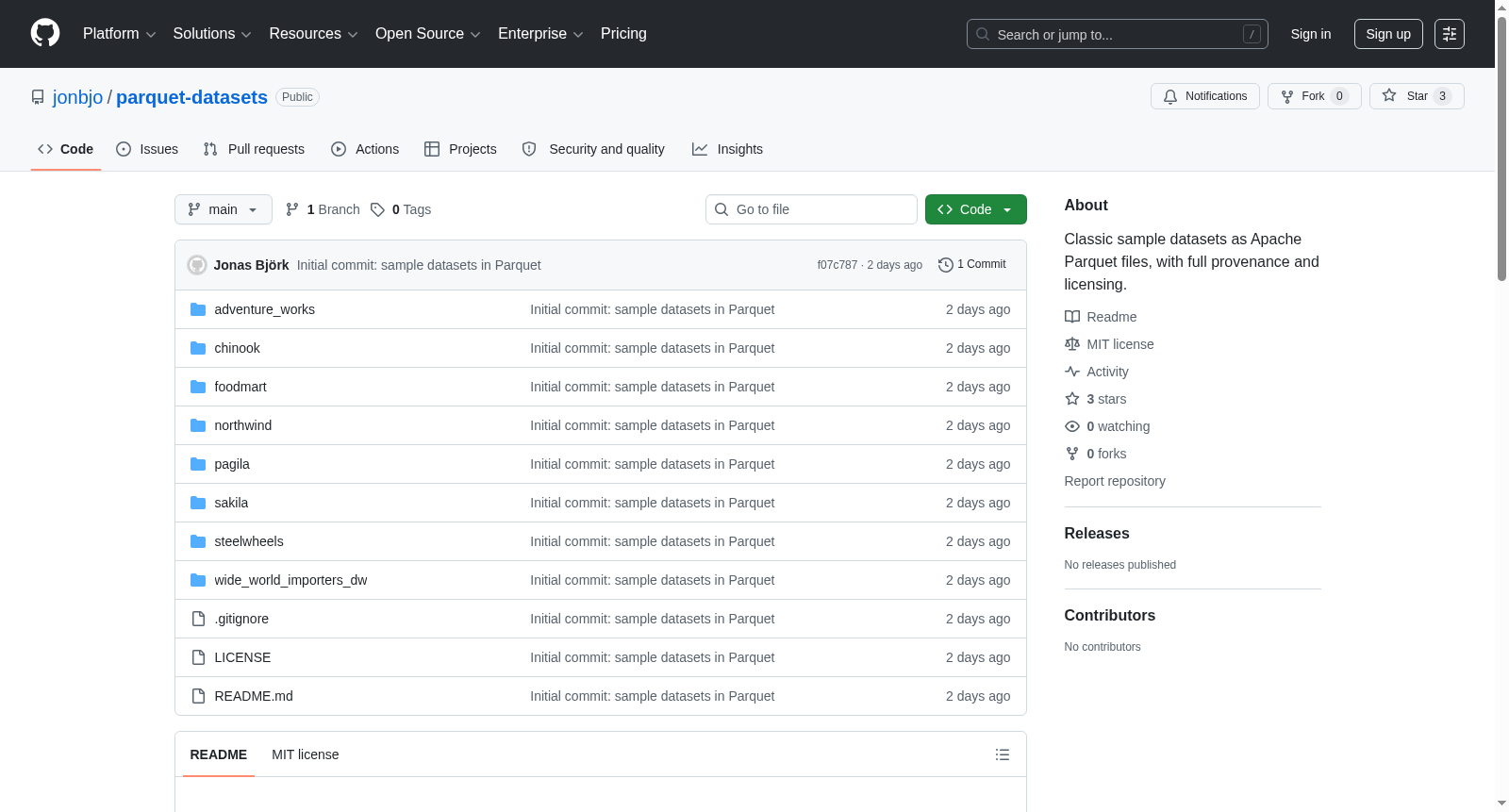Open the sakila folder name
The height and width of the screenshot is (812, 1509).
click(231, 503)
